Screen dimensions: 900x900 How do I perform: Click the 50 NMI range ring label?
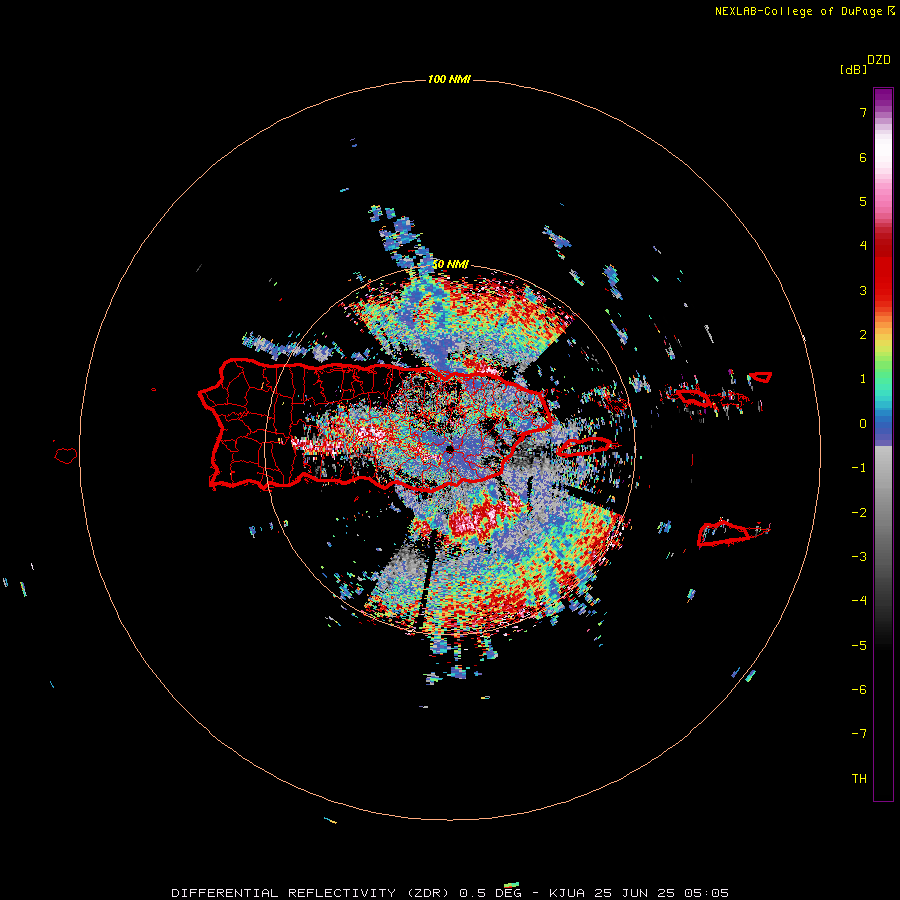[x=450, y=265]
